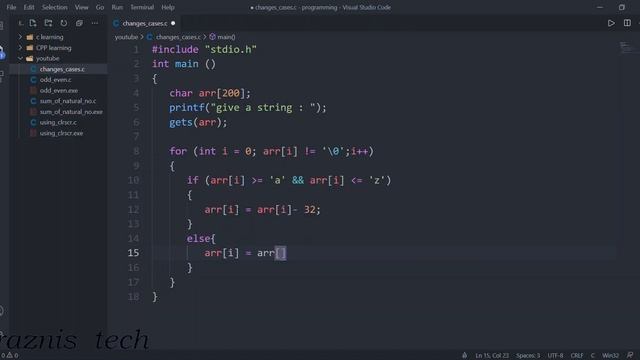Click the status bar icon before Ln 15
This screenshot has width=640, height=360.
464,356
